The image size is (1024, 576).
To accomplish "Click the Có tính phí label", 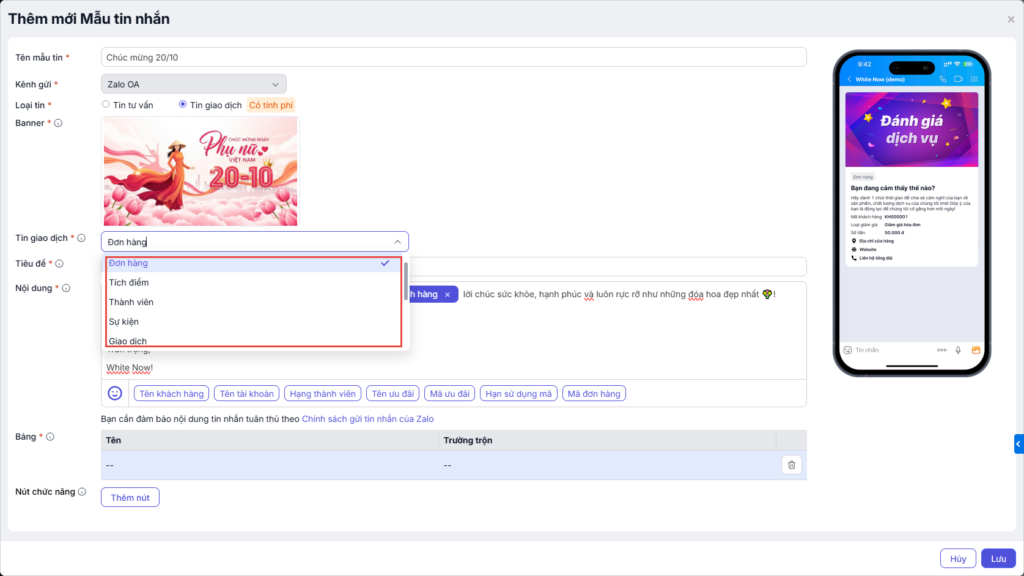I will (x=271, y=105).
